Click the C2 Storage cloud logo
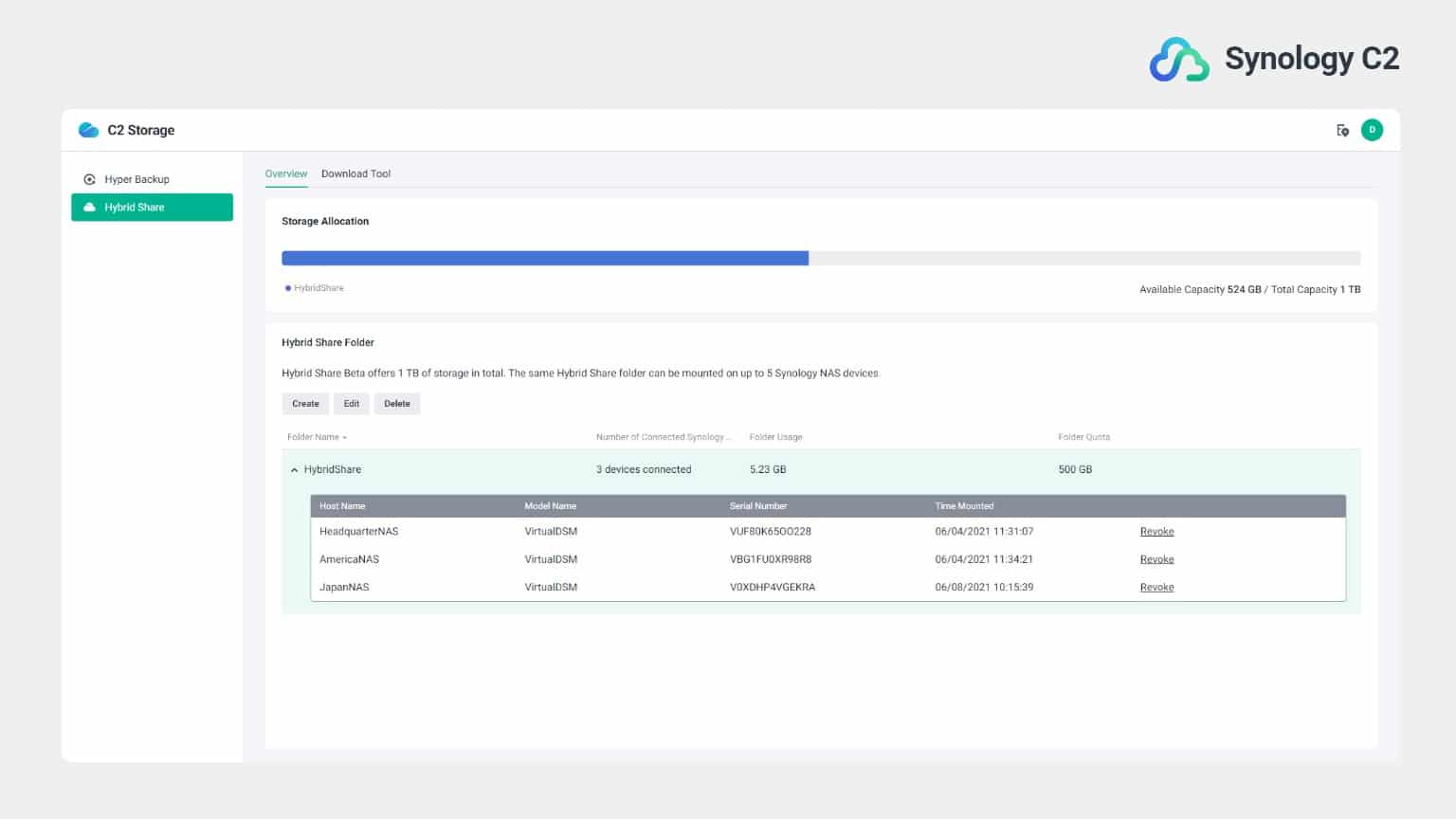This screenshot has width=1456, height=819. pyautogui.click(x=88, y=130)
